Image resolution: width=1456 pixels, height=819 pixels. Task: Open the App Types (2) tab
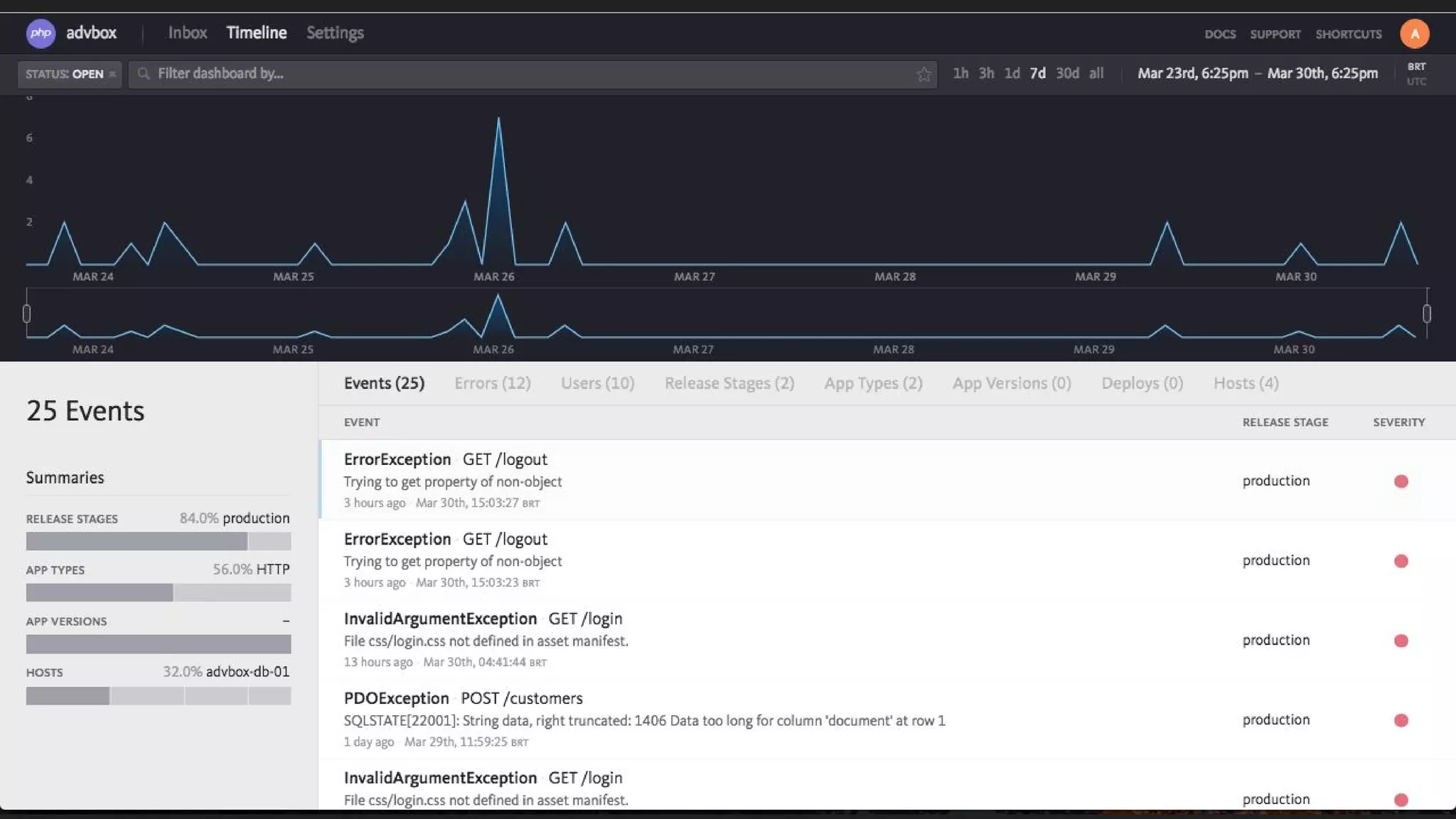coord(873,384)
